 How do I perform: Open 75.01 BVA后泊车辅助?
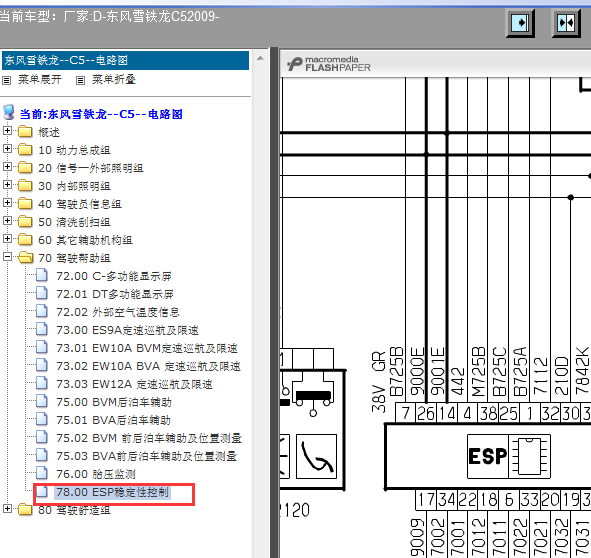(113, 420)
